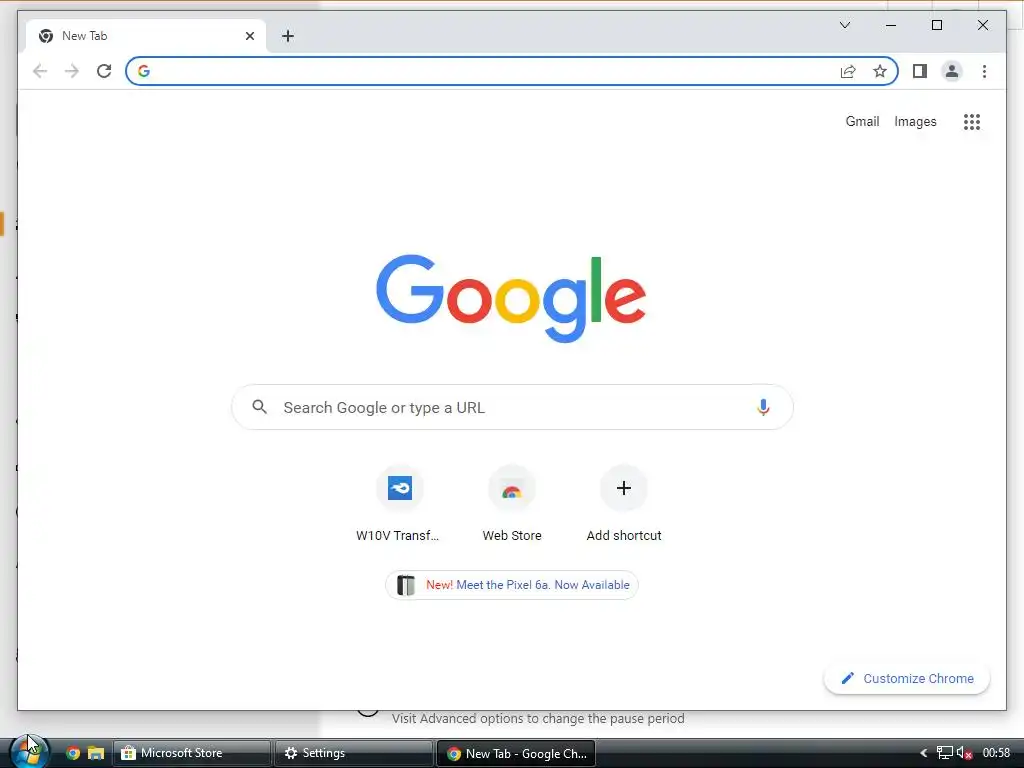This screenshot has width=1024, height=768.
Task: Switch to Settings taskbar window
Action: 353,753
